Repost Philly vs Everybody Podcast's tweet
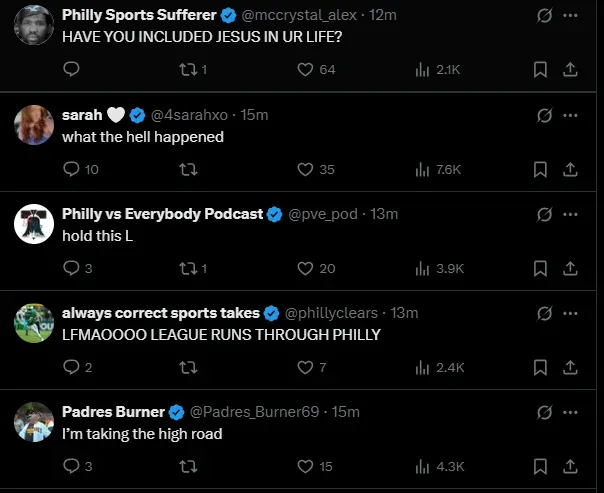The height and width of the screenshot is (493, 604). point(186,268)
